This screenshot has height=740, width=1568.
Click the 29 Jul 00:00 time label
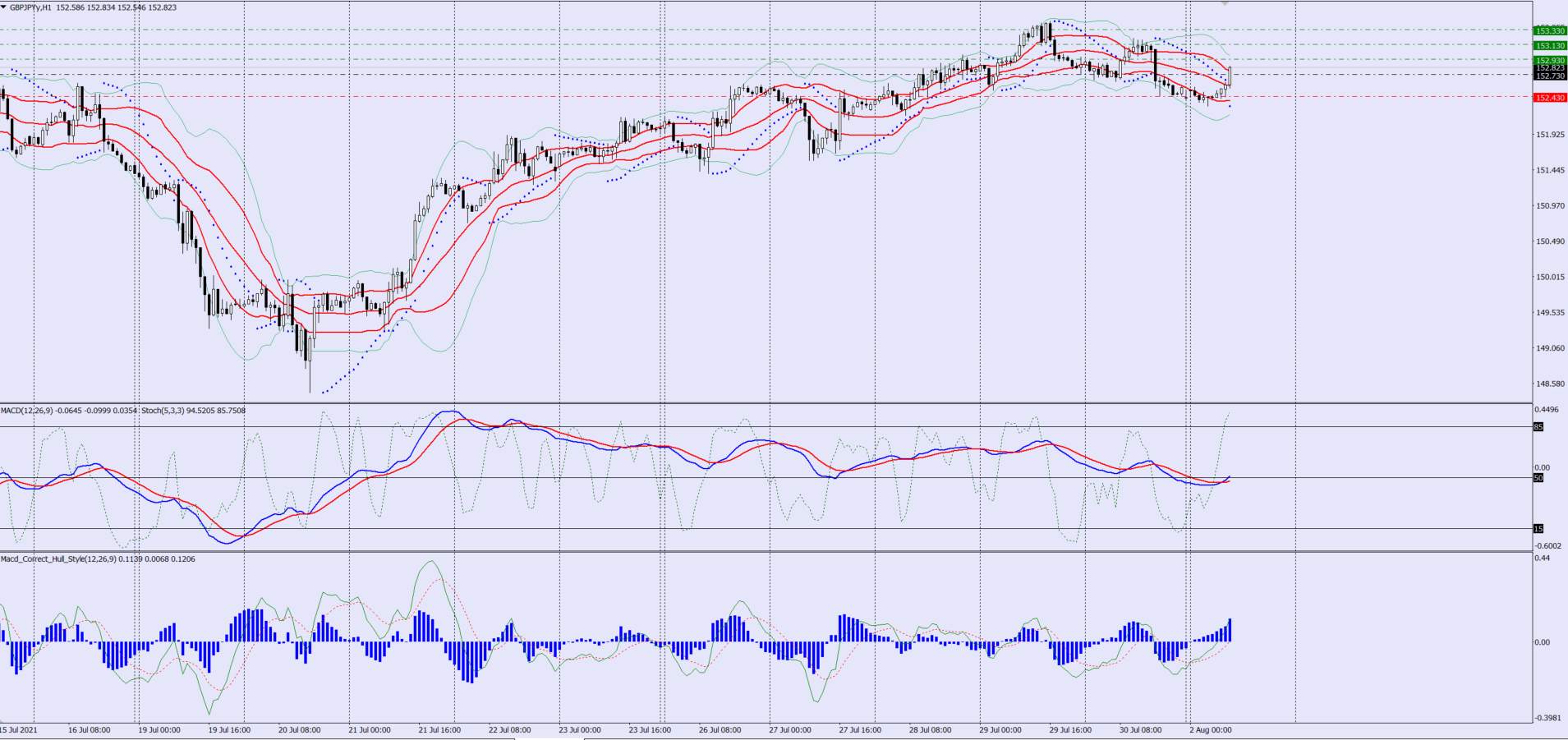(1000, 729)
